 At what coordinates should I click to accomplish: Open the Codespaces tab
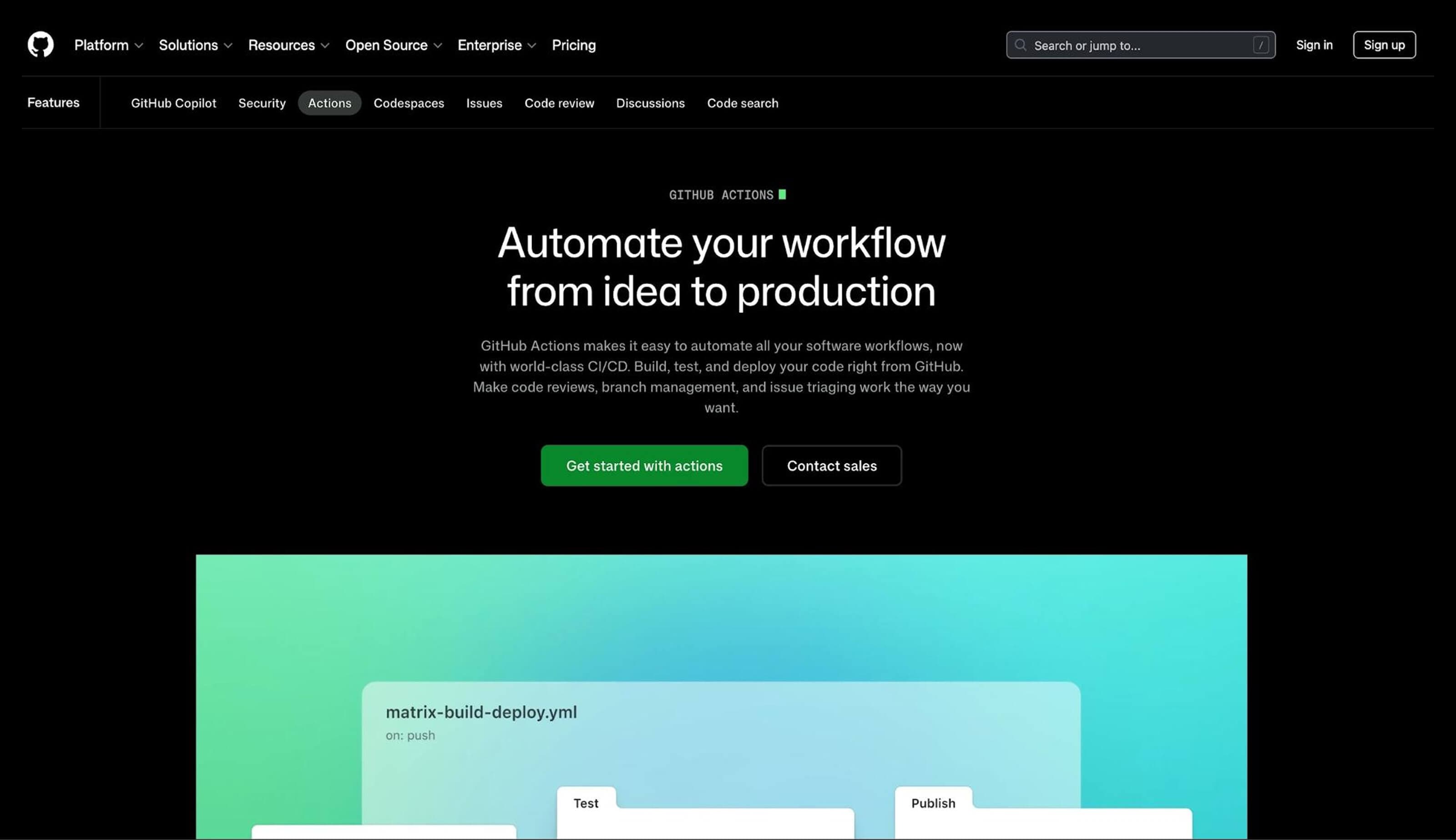pyautogui.click(x=409, y=103)
